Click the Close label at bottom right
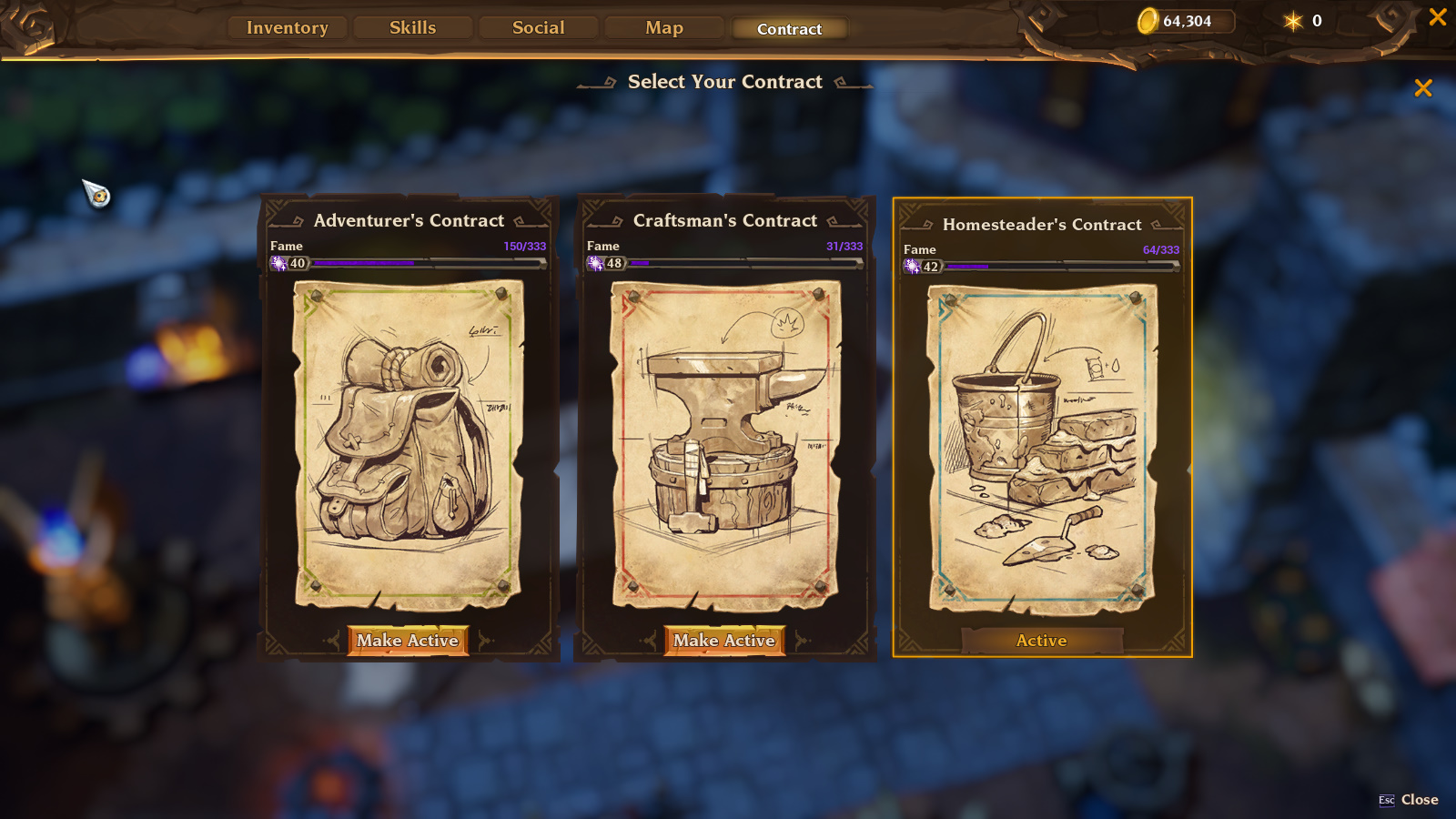 (x=1420, y=800)
